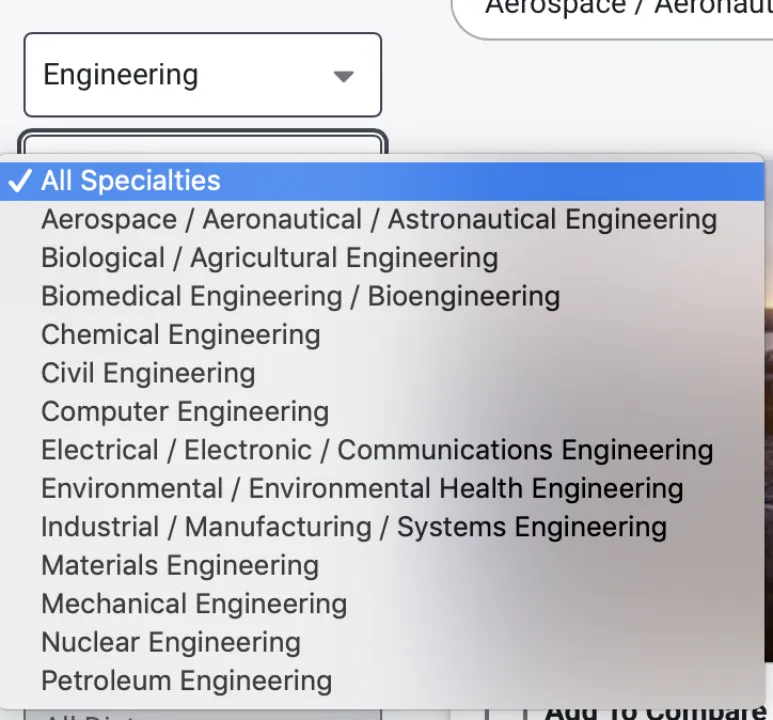Pick Mechanical Engineering option
773x720 pixels.
pos(382,604)
